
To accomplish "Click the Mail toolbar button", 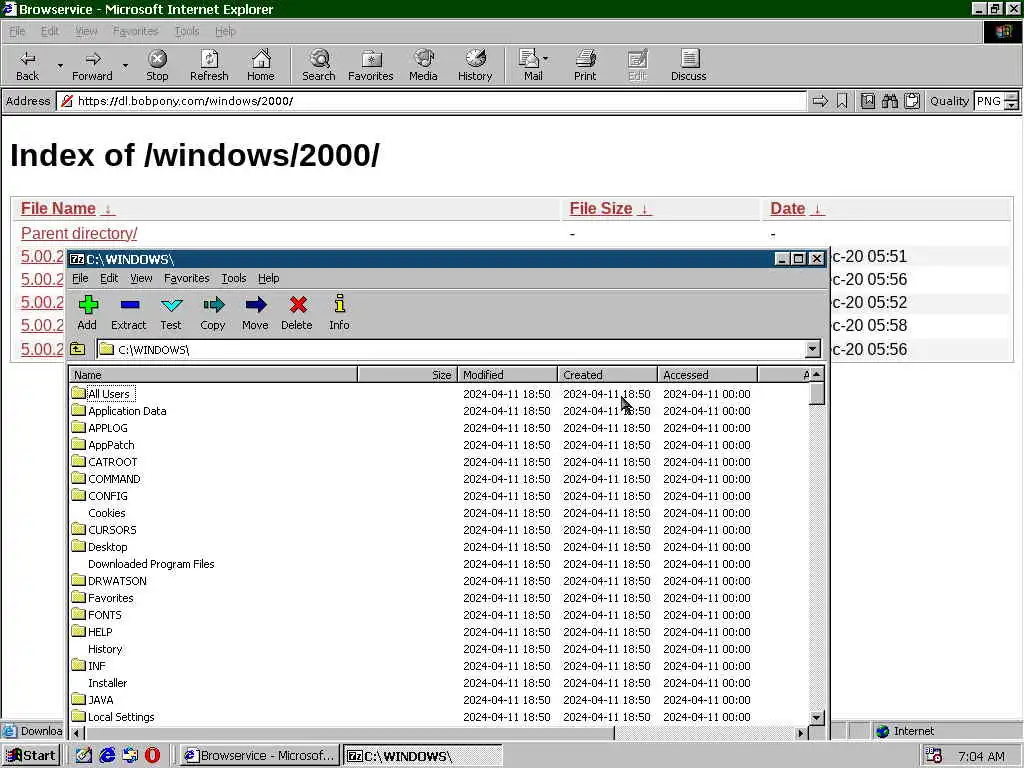I will (530, 65).
